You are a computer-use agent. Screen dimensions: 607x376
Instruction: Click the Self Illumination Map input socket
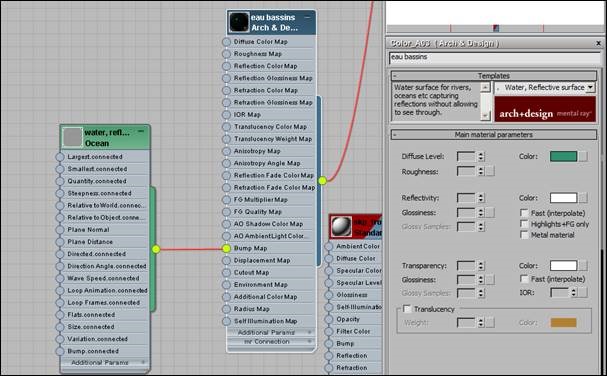pyautogui.click(x=226, y=321)
